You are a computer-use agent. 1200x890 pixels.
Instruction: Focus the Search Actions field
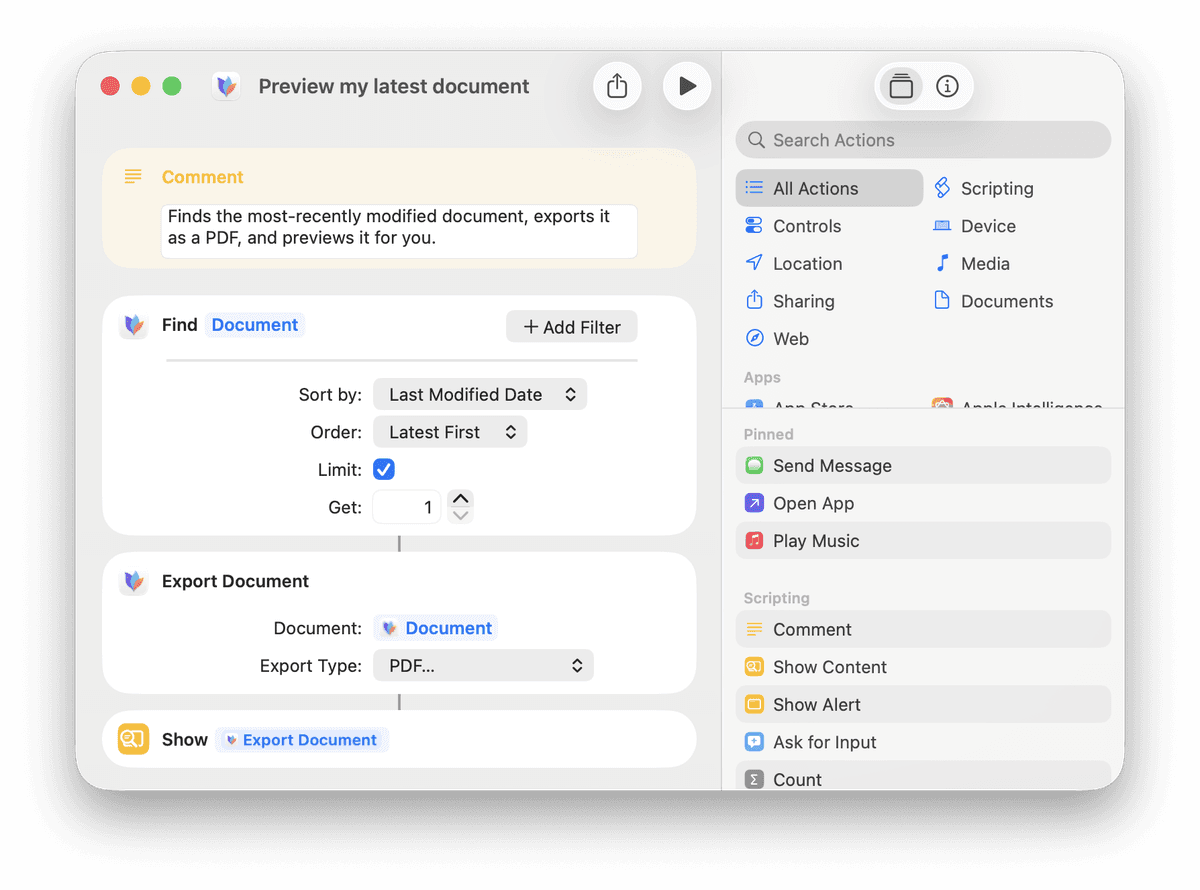923,140
